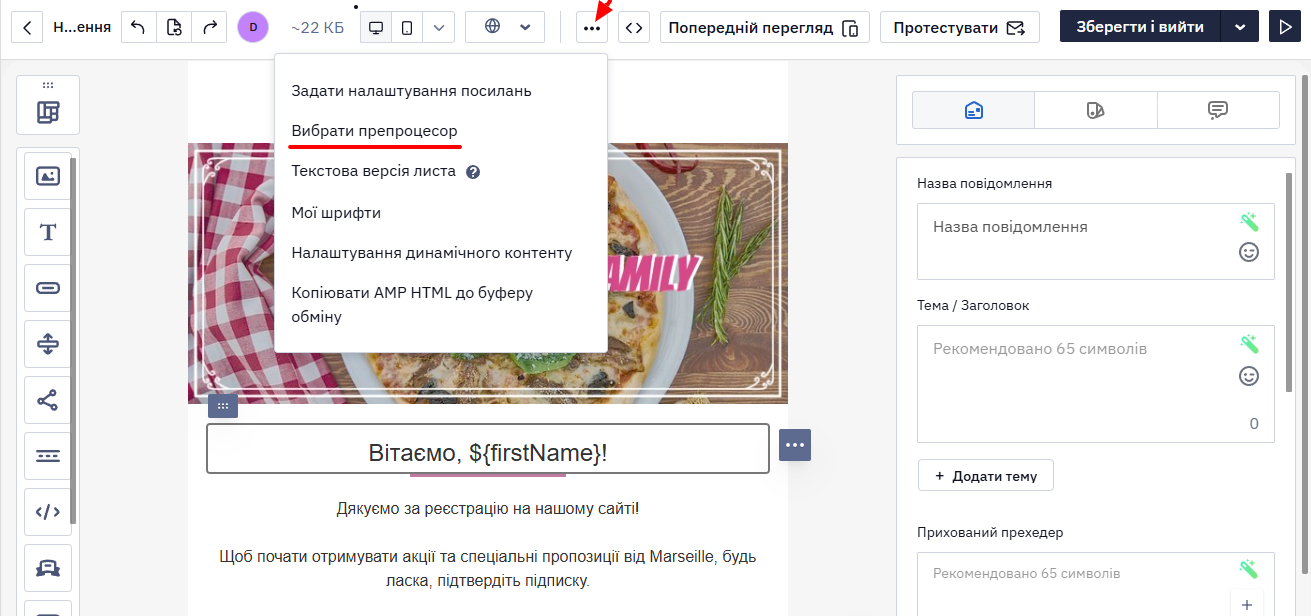Open the language globe dropdown
The height and width of the screenshot is (616, 1311).
point(505,27)
